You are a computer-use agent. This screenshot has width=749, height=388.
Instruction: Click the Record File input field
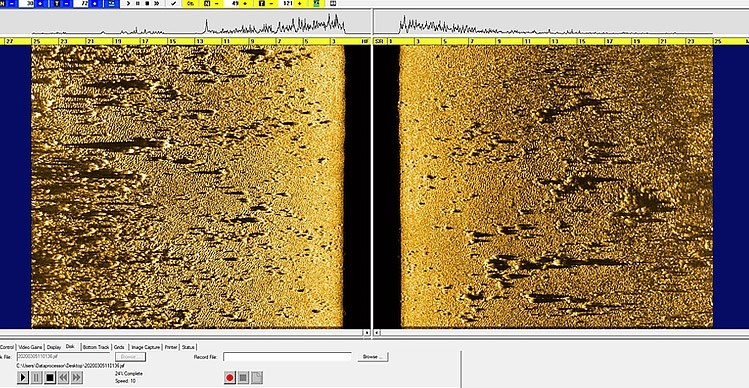pyautogui.click(x=287, y=357)
